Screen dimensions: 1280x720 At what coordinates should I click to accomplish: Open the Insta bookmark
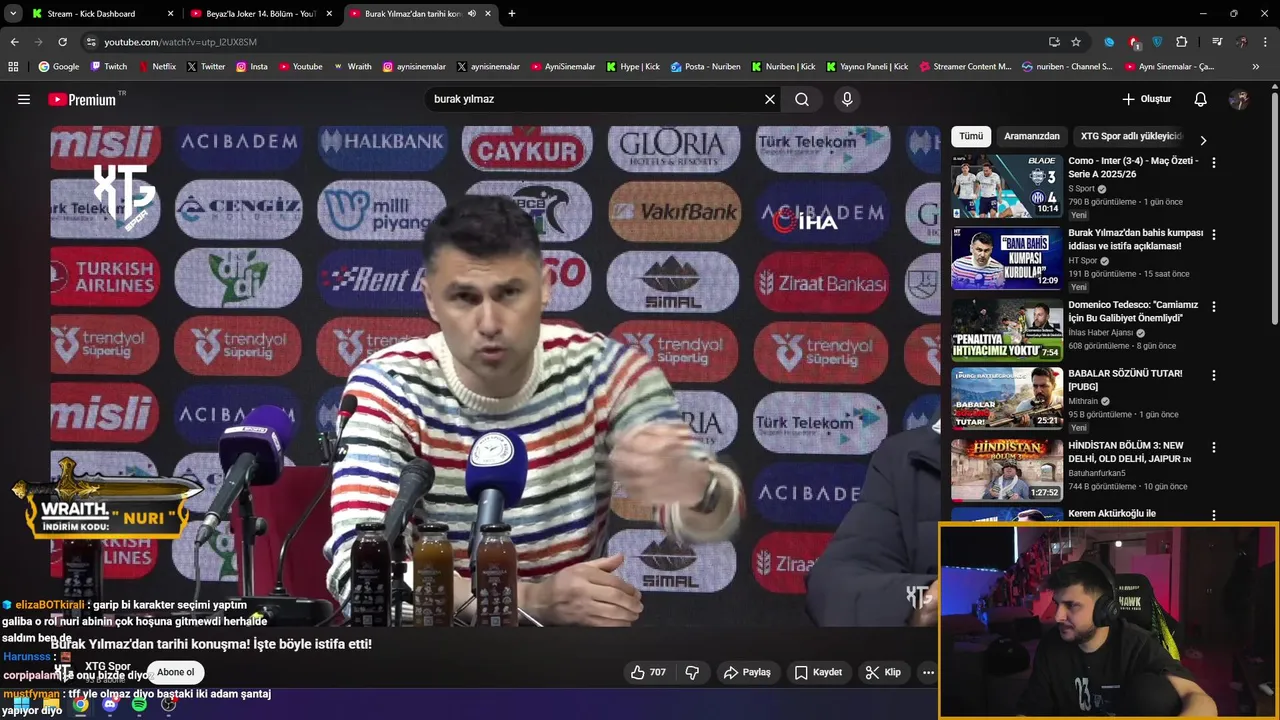[x=252, y=67]
